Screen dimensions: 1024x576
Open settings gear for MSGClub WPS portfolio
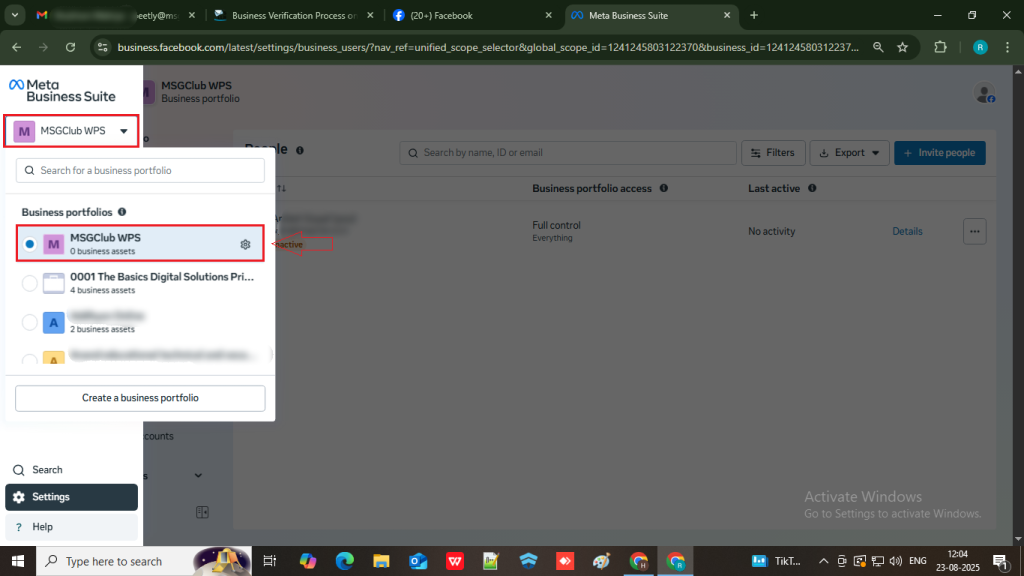(x=245, y=244)
